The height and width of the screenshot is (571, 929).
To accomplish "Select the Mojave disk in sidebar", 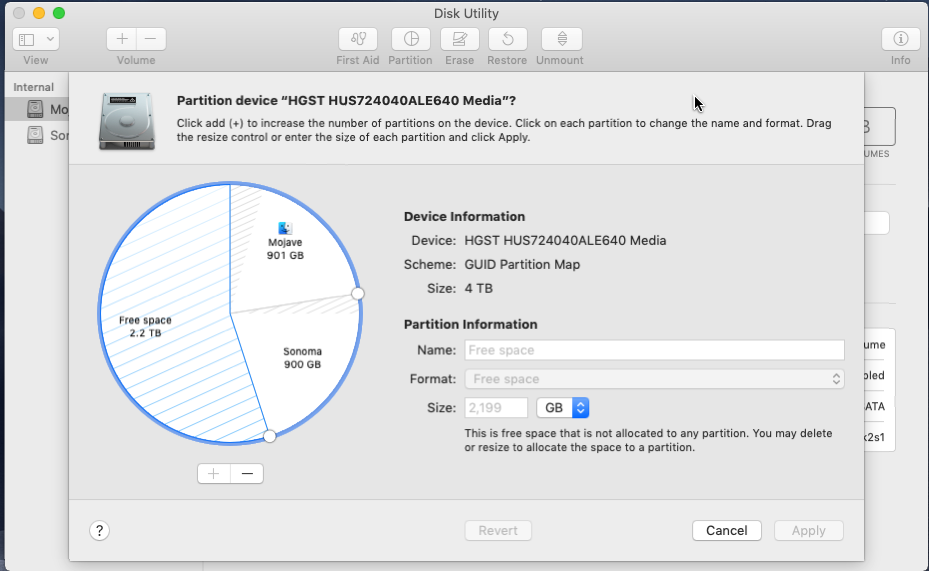I will click(37, 109).
